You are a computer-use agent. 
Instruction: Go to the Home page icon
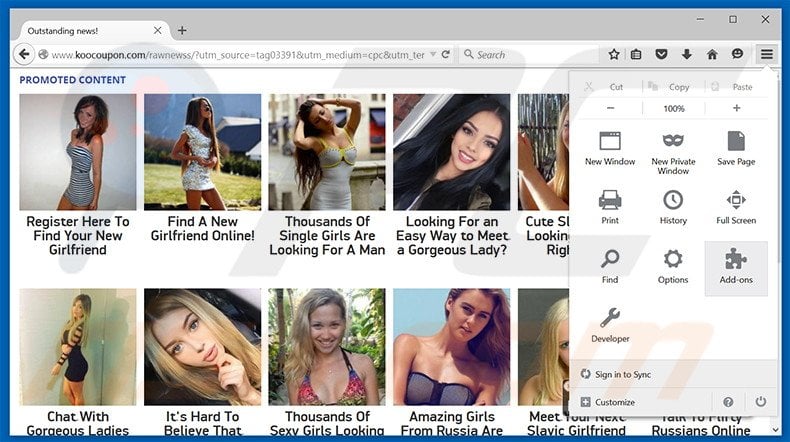coord(711,54)
